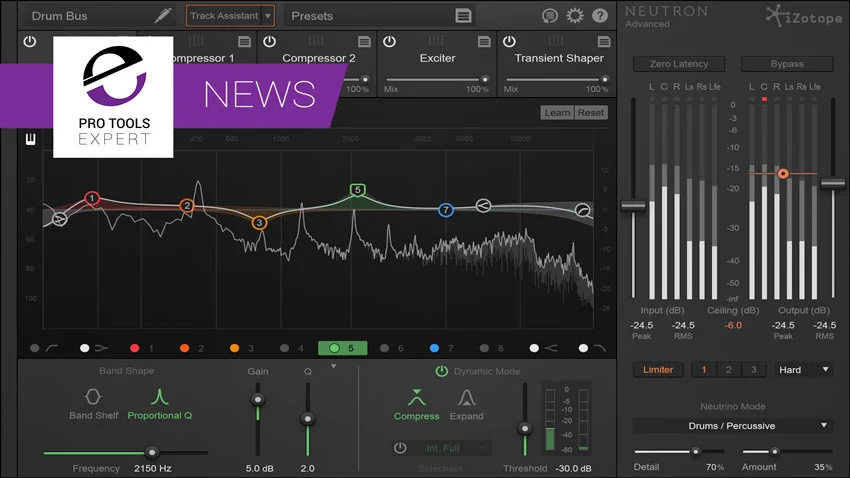Screen dimensions: 850x478
Task: Select EQ node 3 on the curve
Action: pyautogui.click(x=259, y=222)
